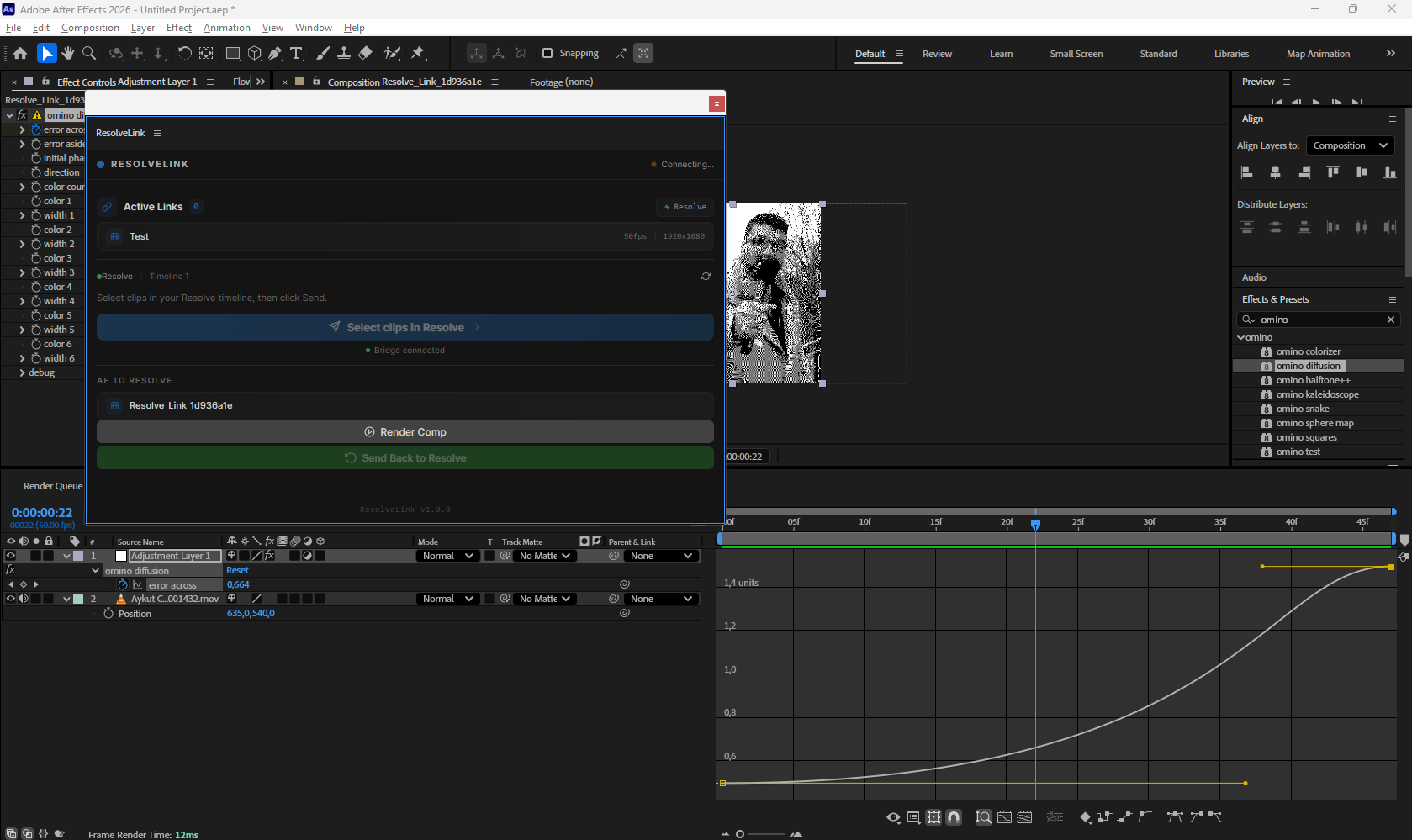Align layers to top edge icon
The width and height of the screenshot is (1412, 840).
pos(1333,172)
